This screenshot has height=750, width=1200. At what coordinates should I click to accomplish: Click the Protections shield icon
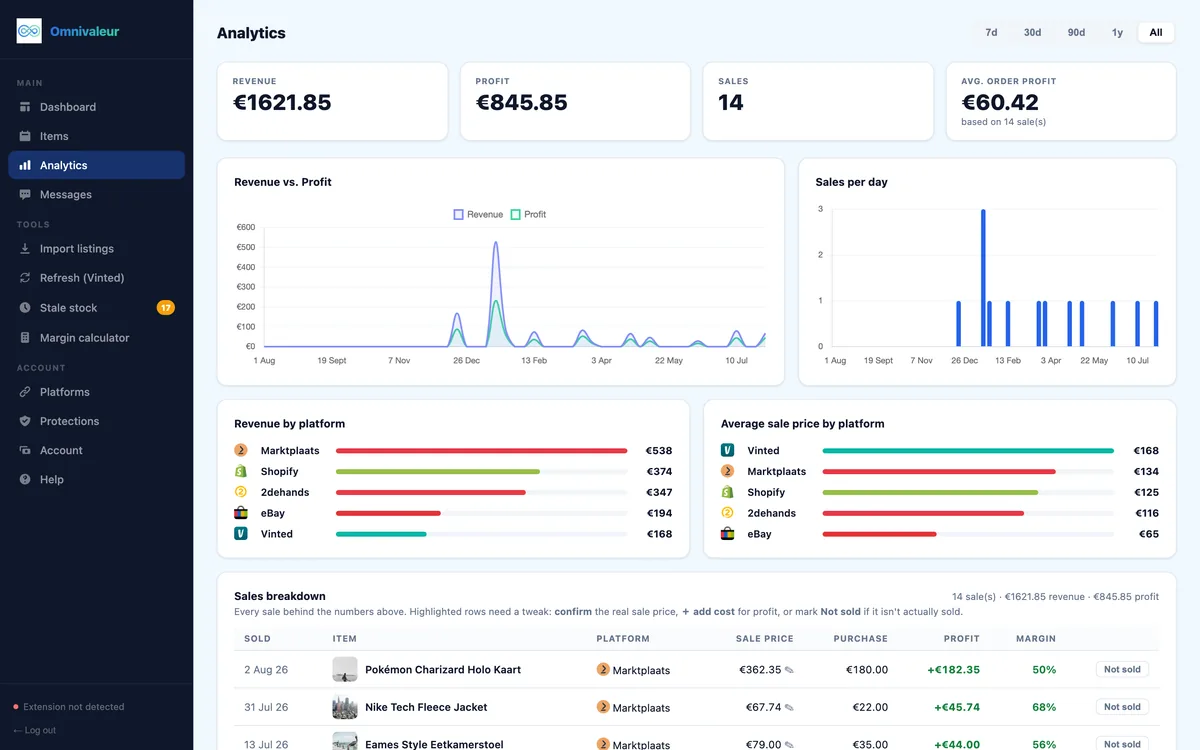[x=25, y=421]
